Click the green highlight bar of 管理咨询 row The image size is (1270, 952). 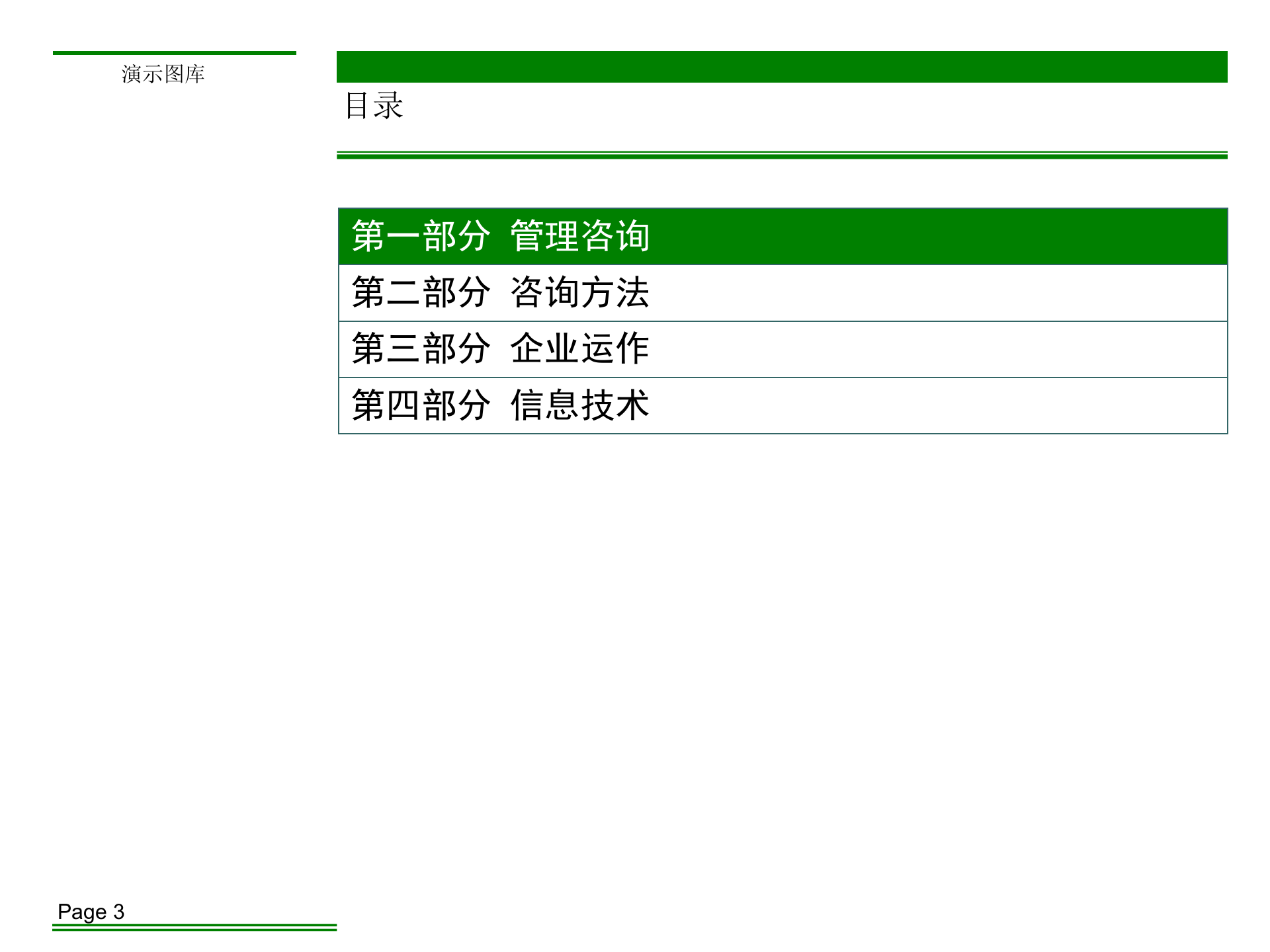pyautogui.click(x=926, y=235)
